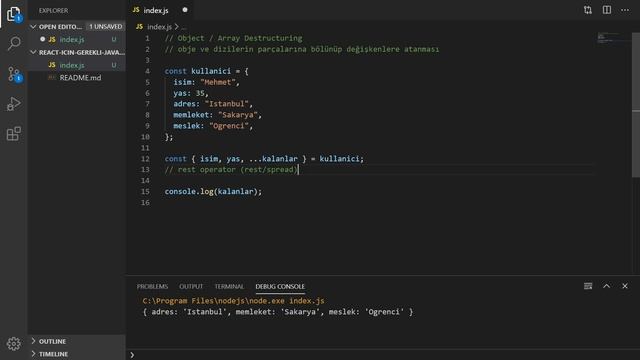Click the unsaved dot on index.js tab
Viewport: 640px width, 360px height.
tap(185, 10)
